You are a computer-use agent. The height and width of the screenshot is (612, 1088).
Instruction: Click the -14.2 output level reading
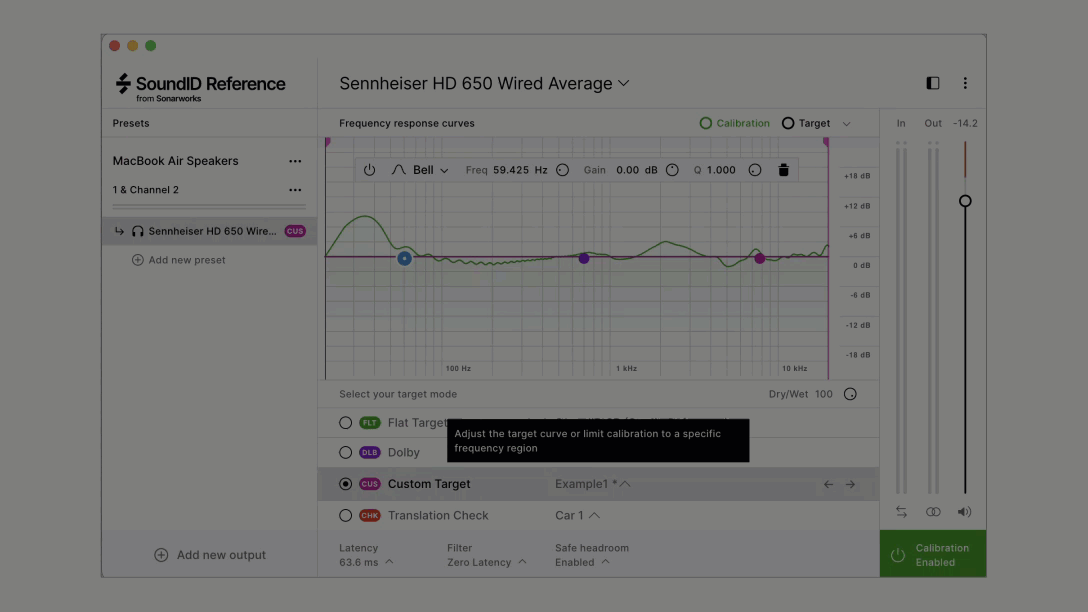pyautogui.click(x=965, y=124)
